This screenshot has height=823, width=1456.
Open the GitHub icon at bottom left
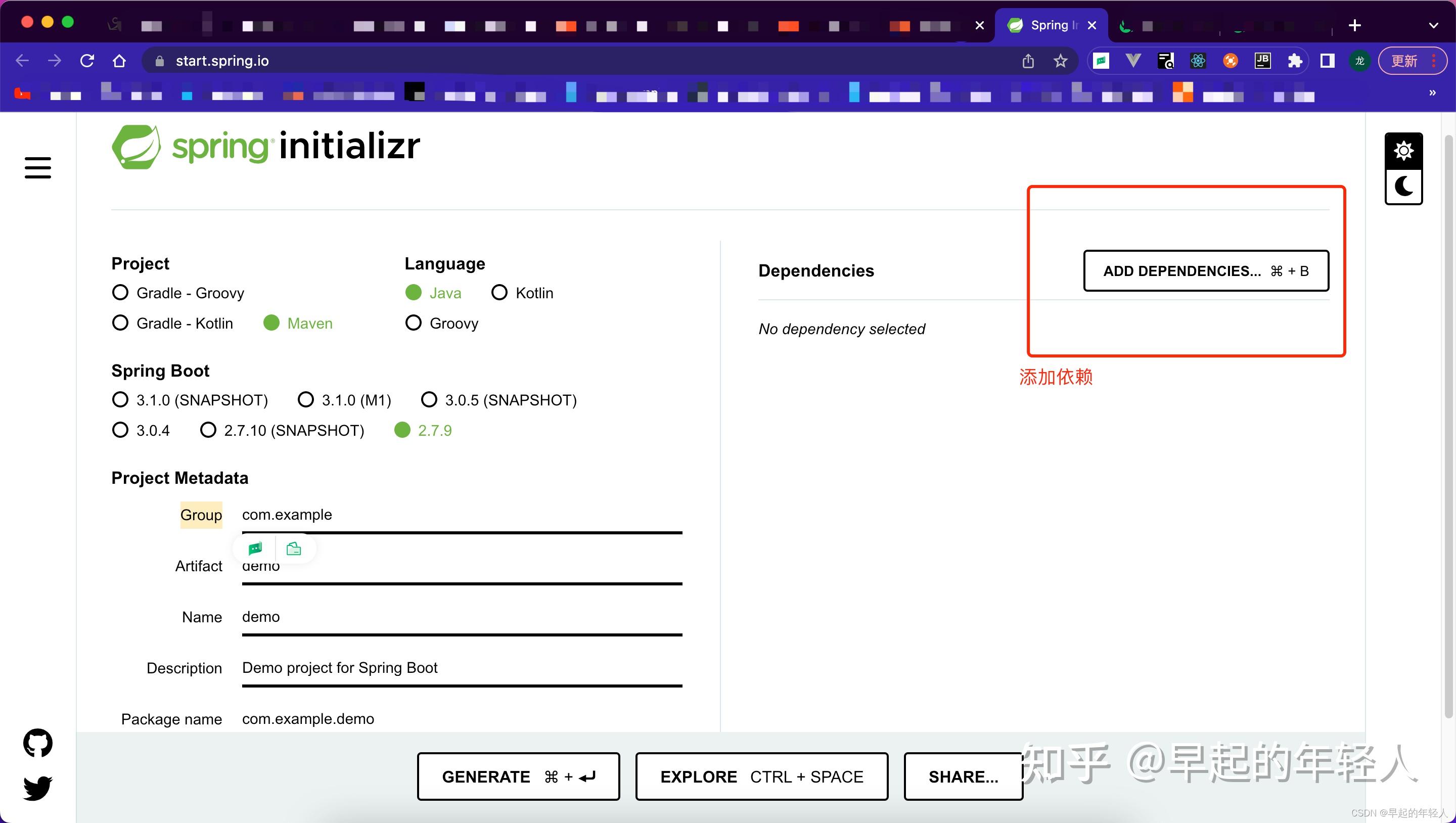click(x=37, y=743)
